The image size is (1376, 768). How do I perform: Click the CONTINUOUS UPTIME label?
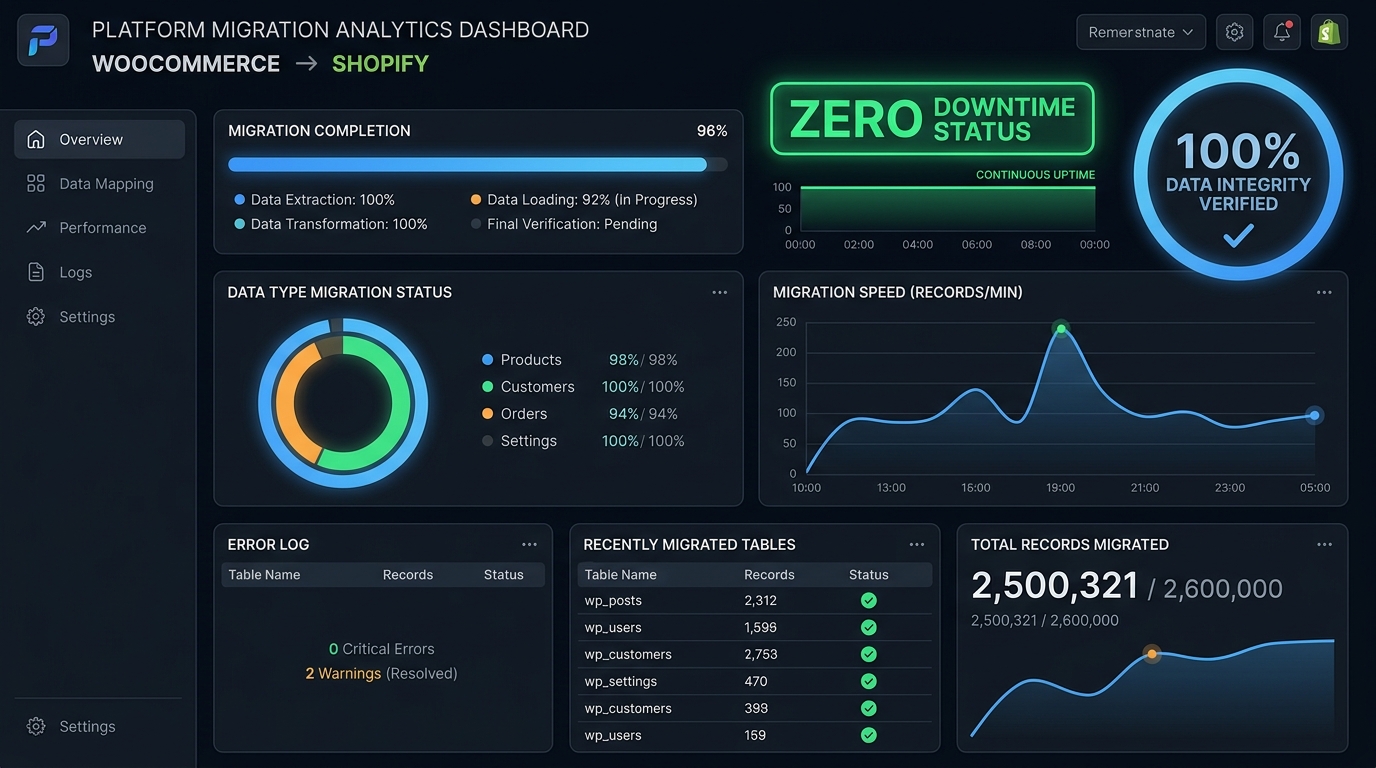(1036, 175)
